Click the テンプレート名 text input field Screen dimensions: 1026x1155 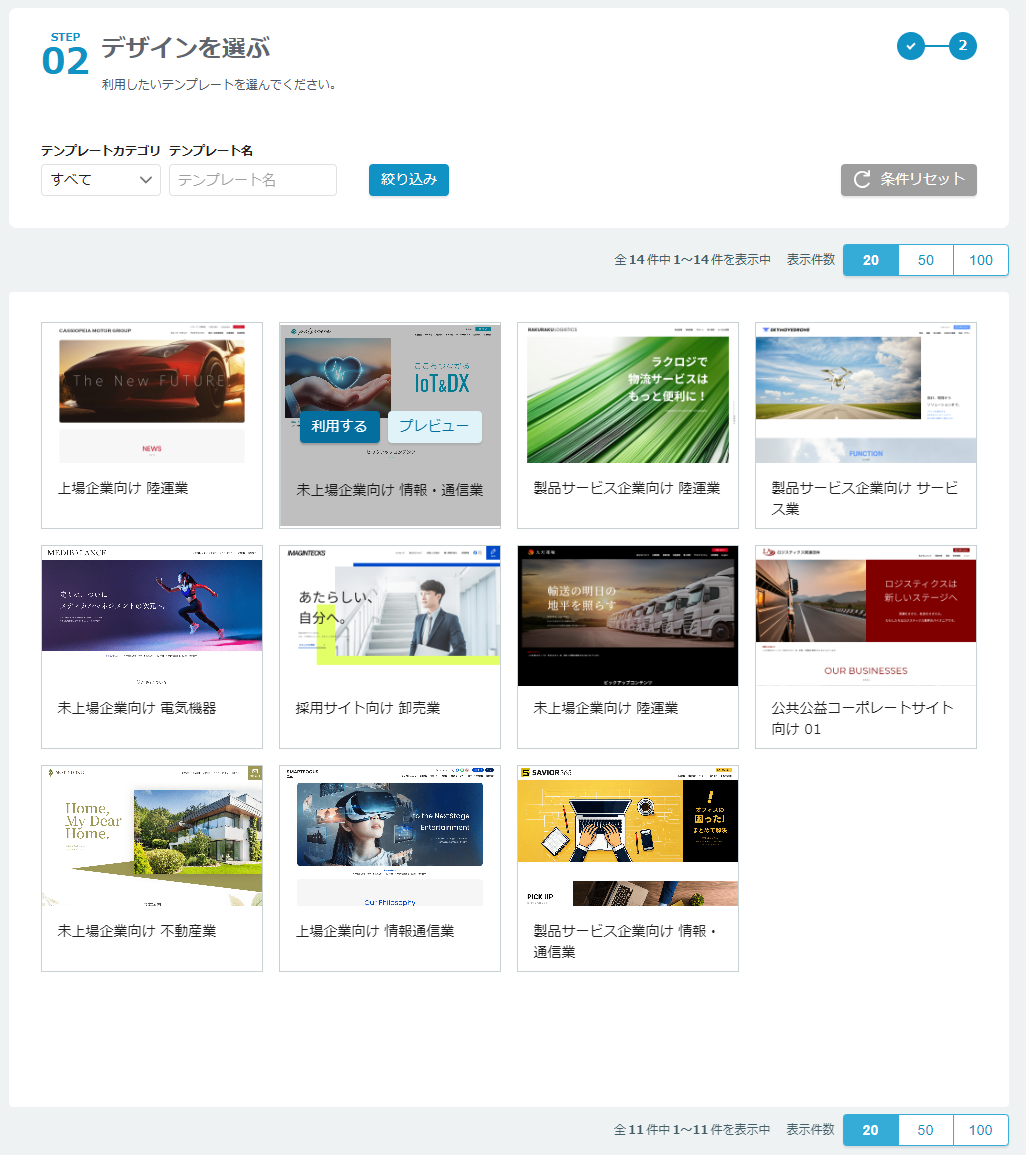pos(253,180)
